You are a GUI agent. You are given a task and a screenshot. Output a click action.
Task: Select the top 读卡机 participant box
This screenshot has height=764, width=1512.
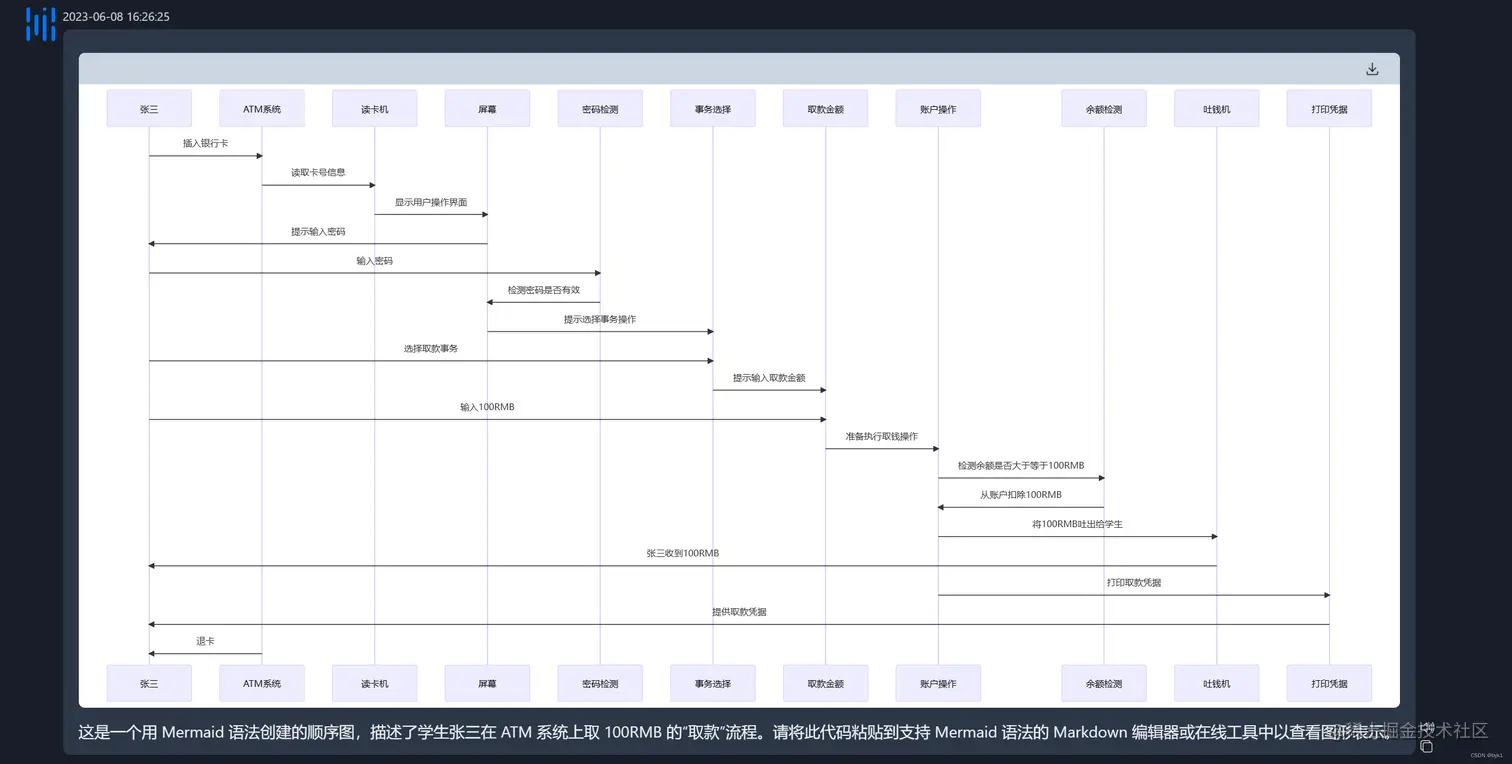[375, 109]
